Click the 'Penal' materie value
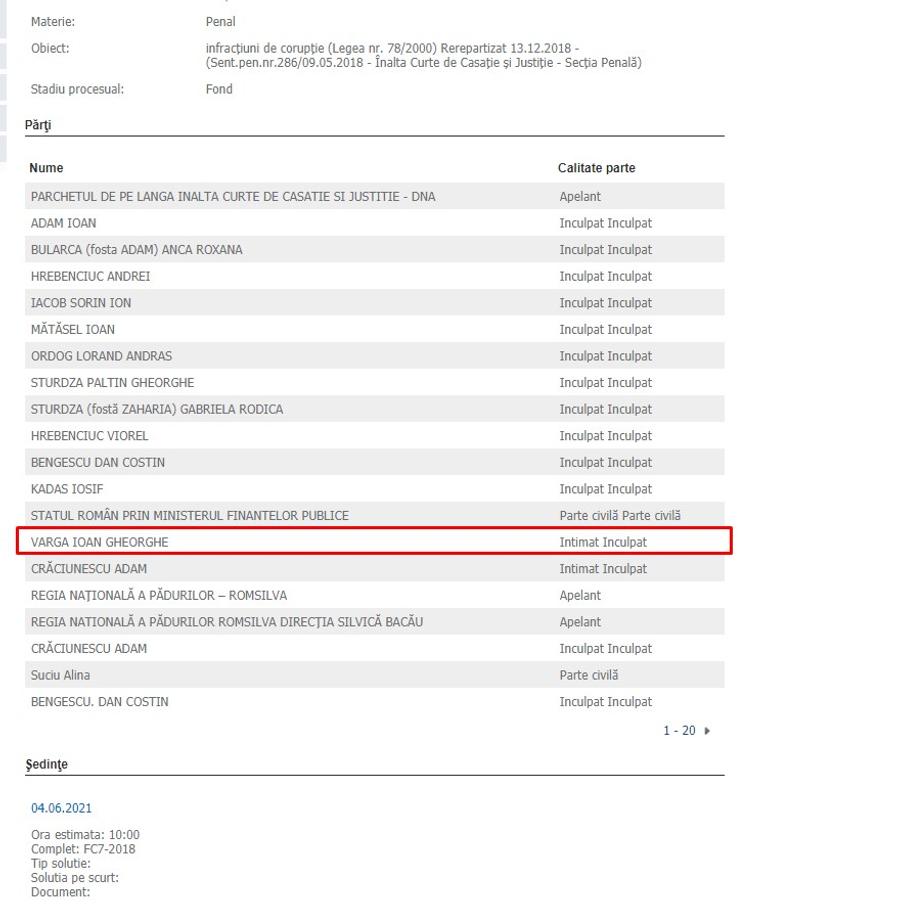Screen dimensions: 900x919 point(220,22)
